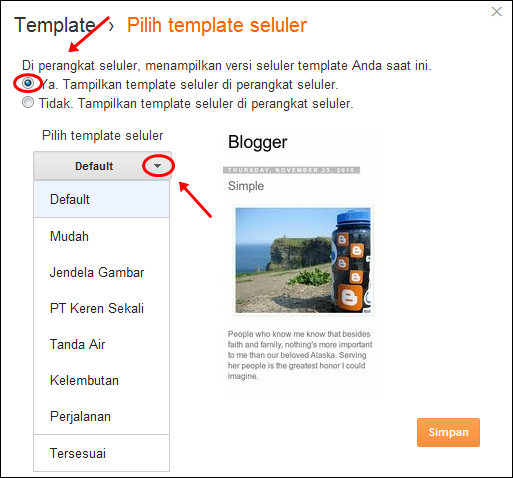Click the preview photo of the bottle

(x=303, y=260)
